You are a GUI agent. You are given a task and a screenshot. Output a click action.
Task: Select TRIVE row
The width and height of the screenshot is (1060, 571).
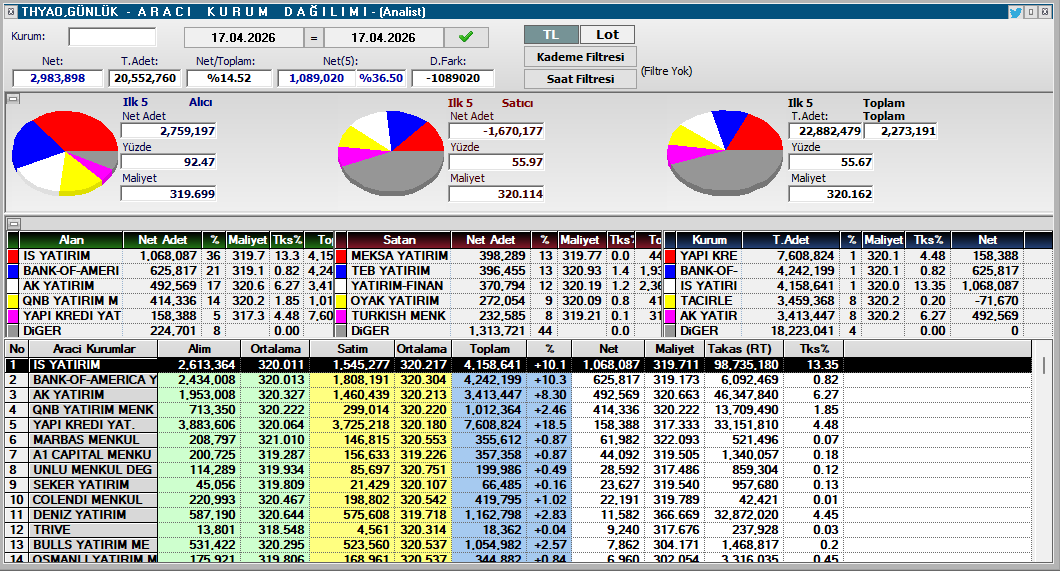tap(519, 530)
